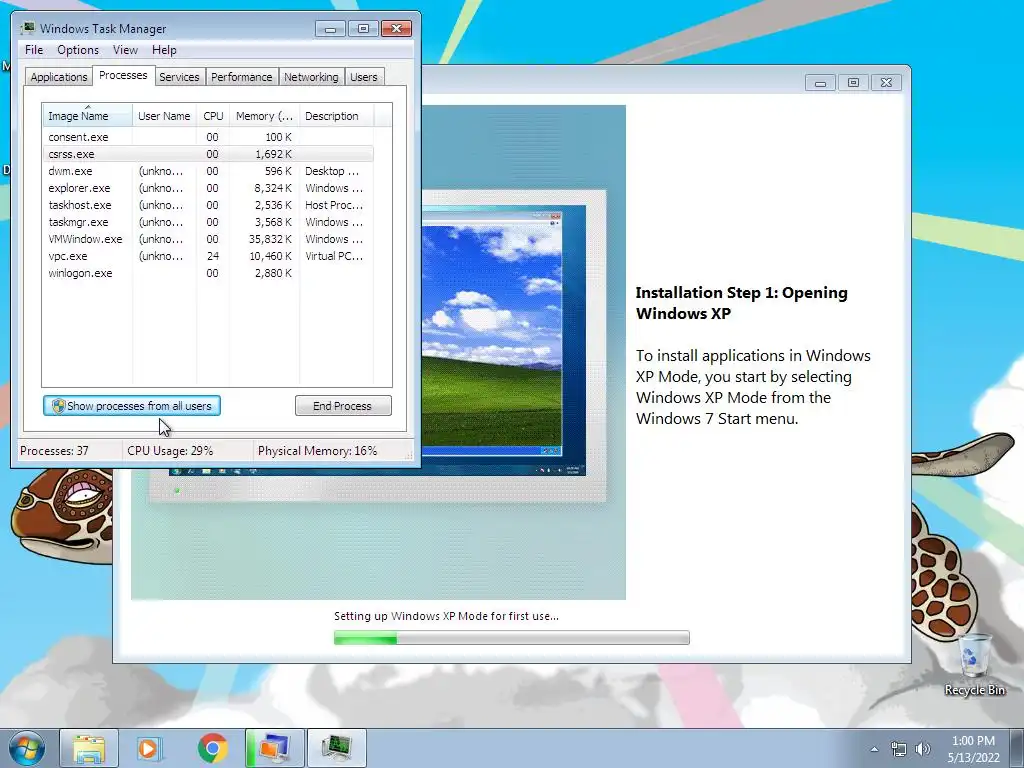The image size is (1024, 768).
Task: Click Show processes from all users
Action: (x=132, y=406)
